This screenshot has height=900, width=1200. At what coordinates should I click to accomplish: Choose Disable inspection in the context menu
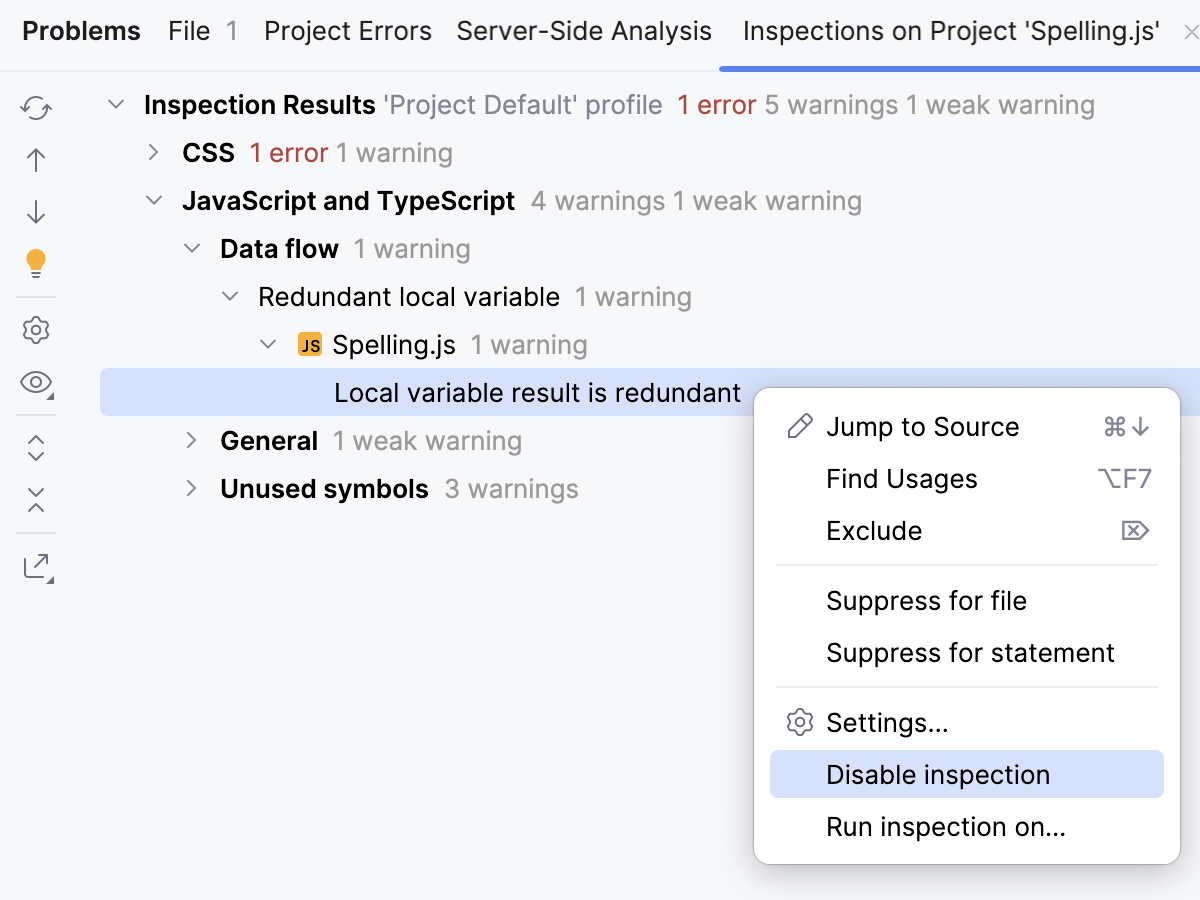point(938,774)
